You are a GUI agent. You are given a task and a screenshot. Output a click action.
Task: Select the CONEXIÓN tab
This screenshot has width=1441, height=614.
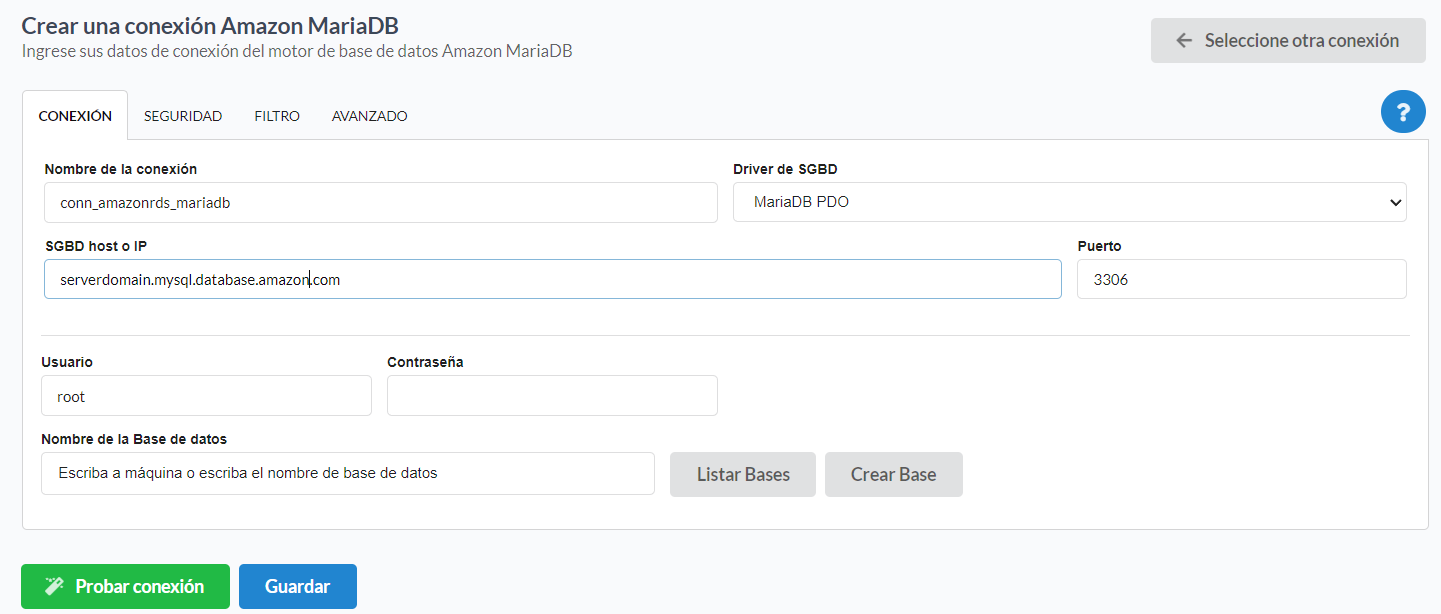[75, 116]
